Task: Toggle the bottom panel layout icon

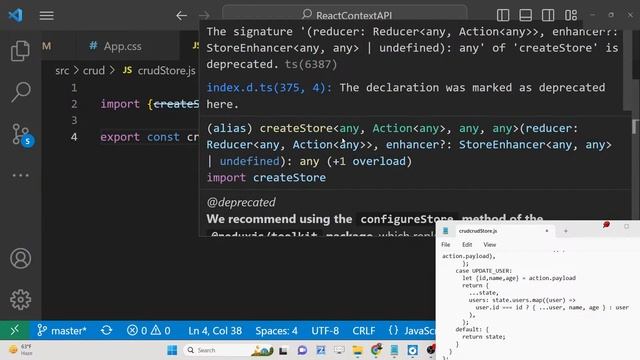Action: click(525, 15)
